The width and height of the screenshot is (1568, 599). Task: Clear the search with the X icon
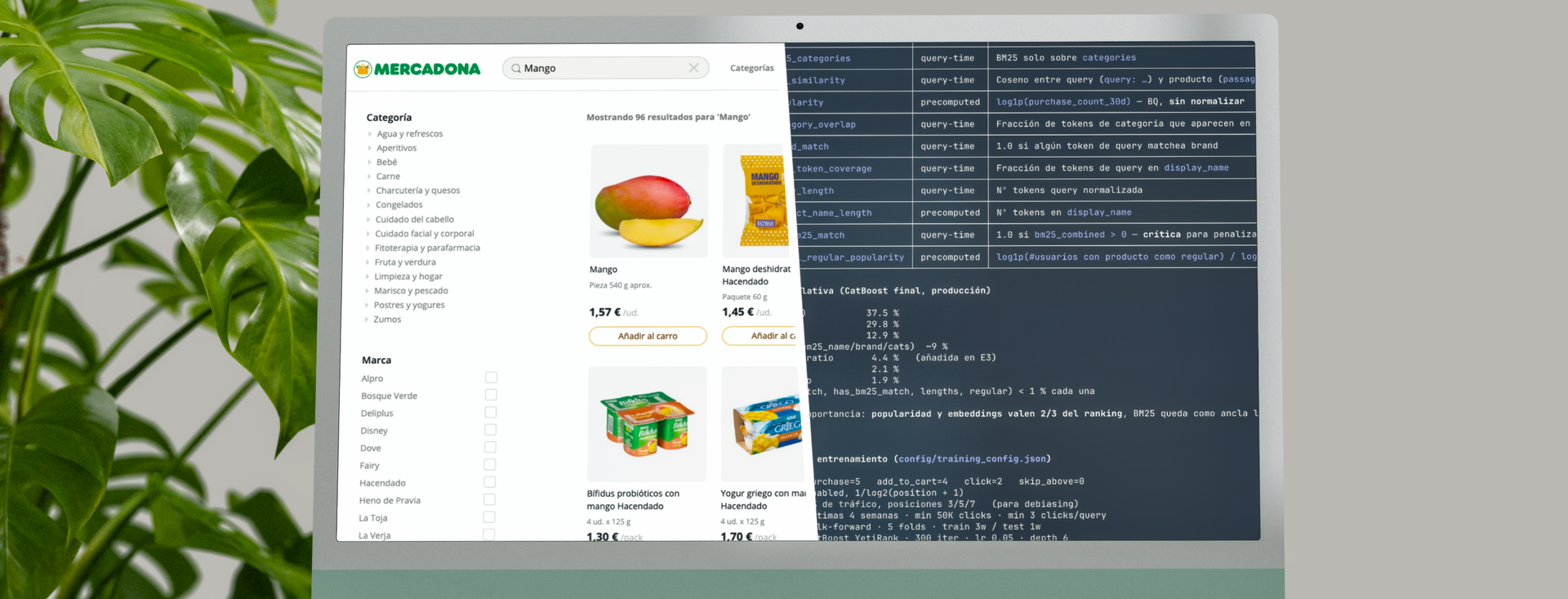click(x=693, y=68)
